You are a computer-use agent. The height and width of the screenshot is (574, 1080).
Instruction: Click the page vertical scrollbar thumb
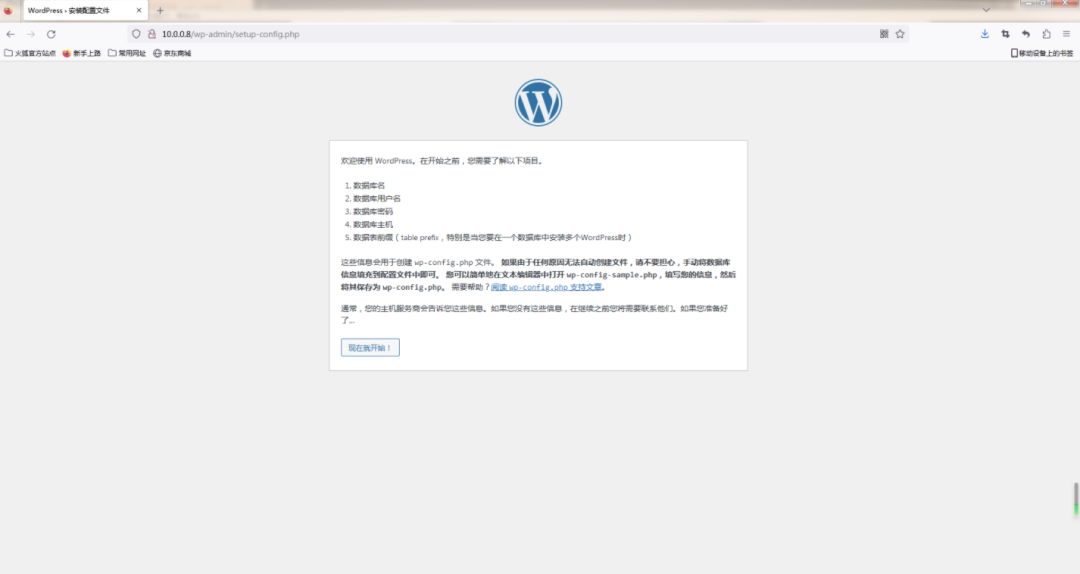[x=1075, y=499]
